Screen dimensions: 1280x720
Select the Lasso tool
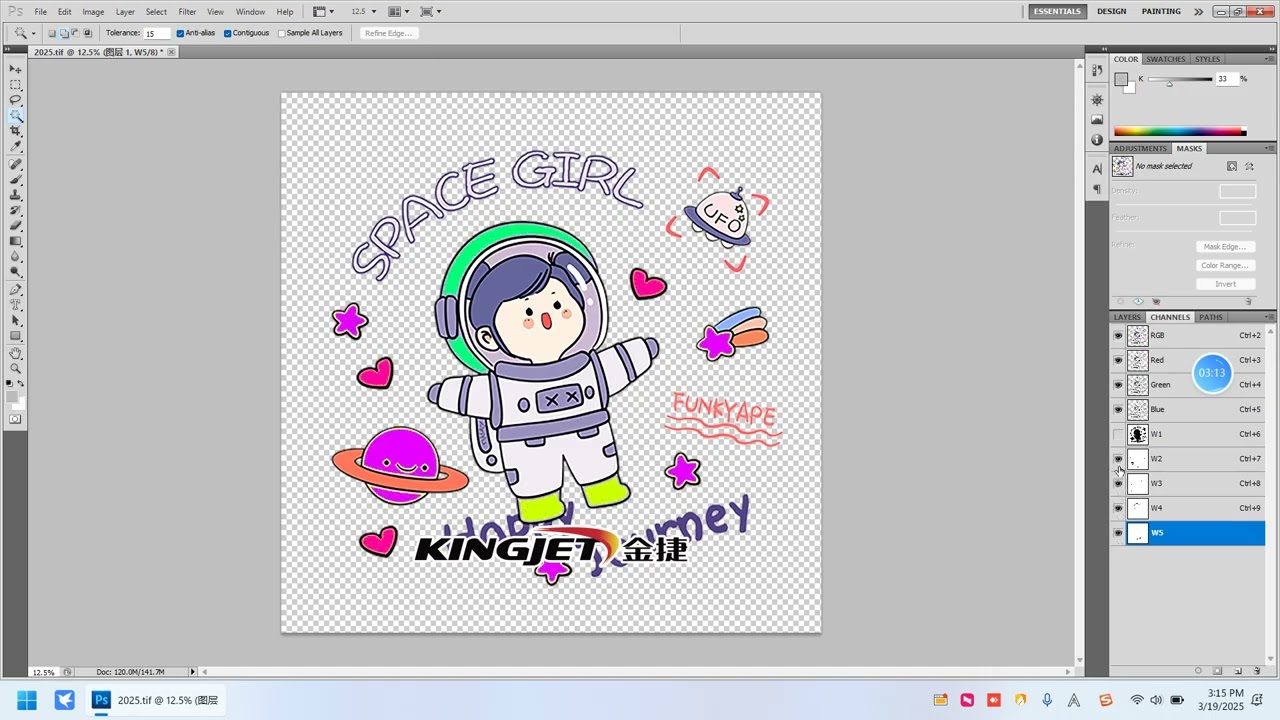(x=15, y=100)
